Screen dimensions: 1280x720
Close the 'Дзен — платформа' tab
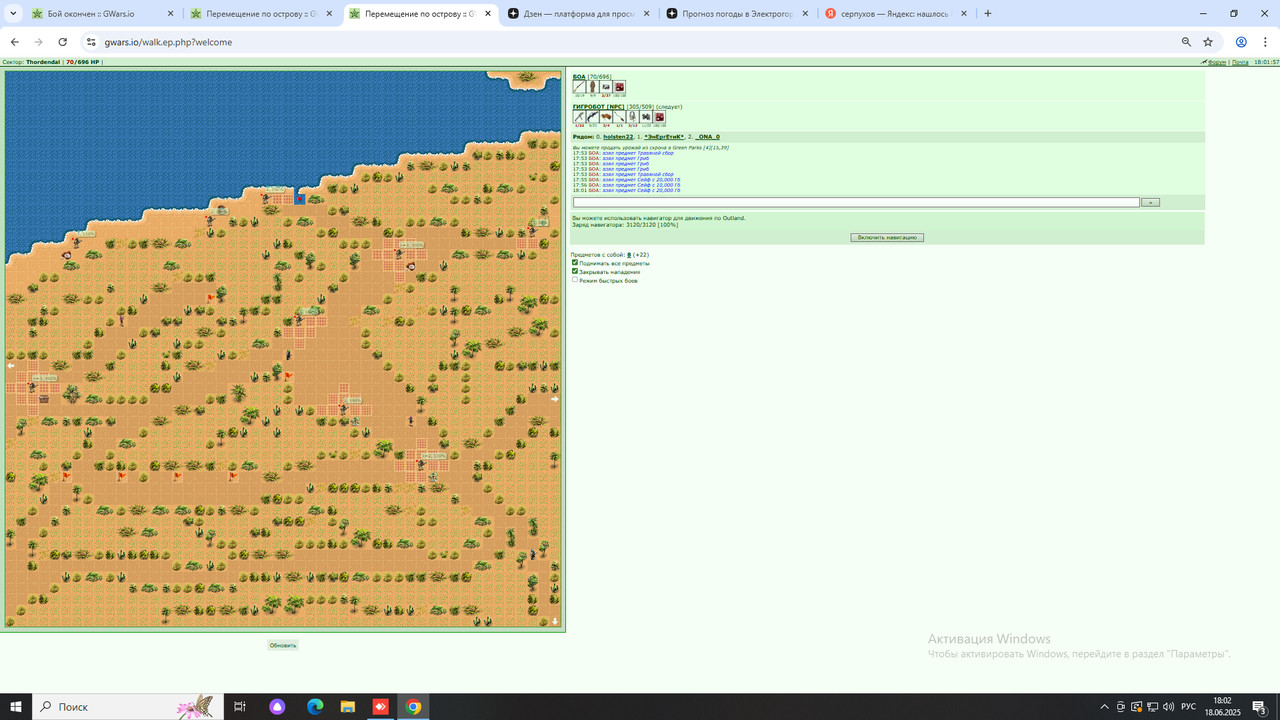[646, 14]
